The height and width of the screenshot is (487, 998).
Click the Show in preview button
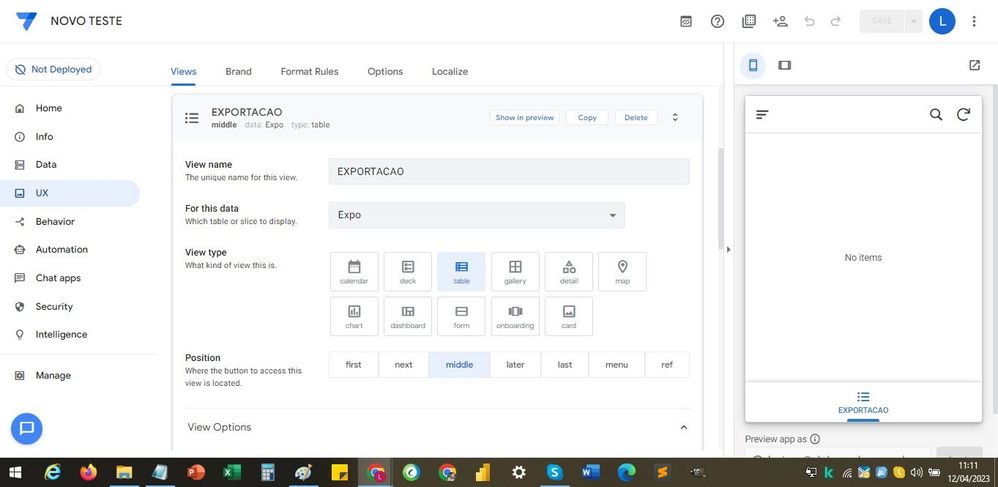(524, 118)
